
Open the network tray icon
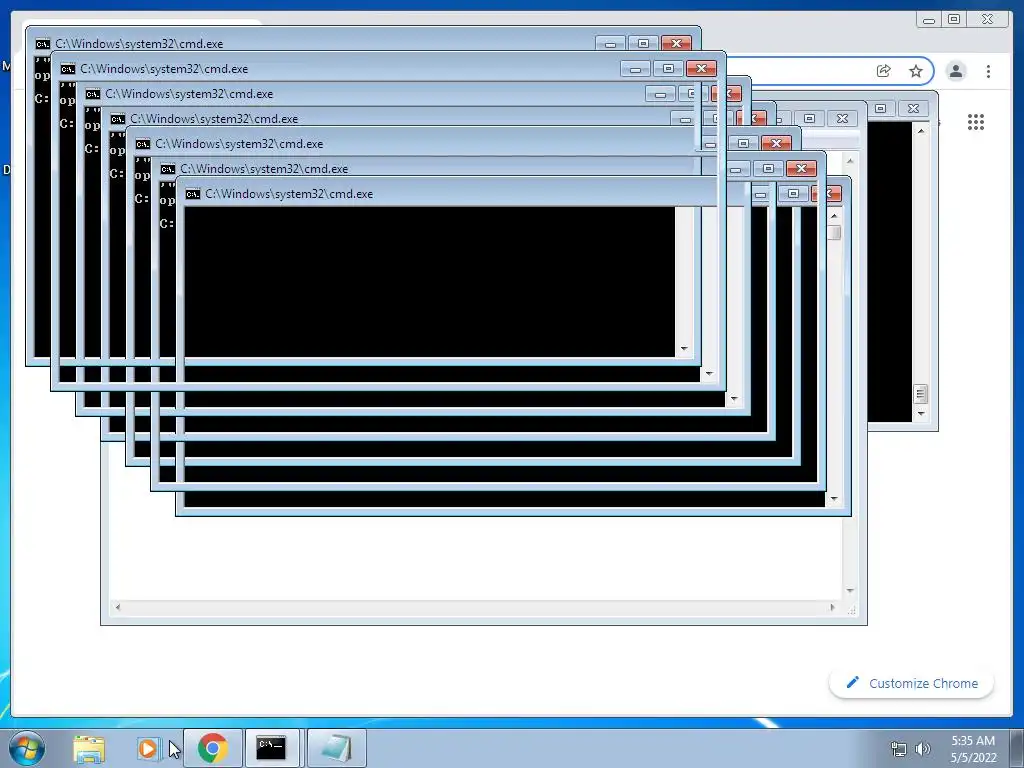(x=899, y=749)
